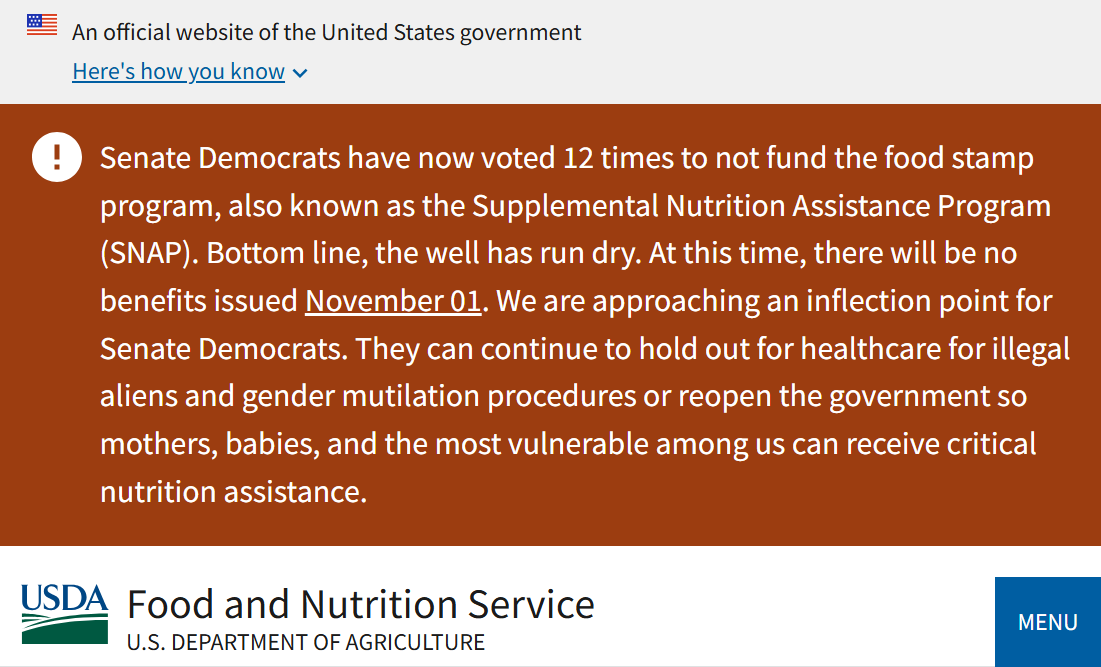This screenshot has width=1101, height=667.
Task: Click the green field graphic under USDA letters
Action: click(64, 630)
